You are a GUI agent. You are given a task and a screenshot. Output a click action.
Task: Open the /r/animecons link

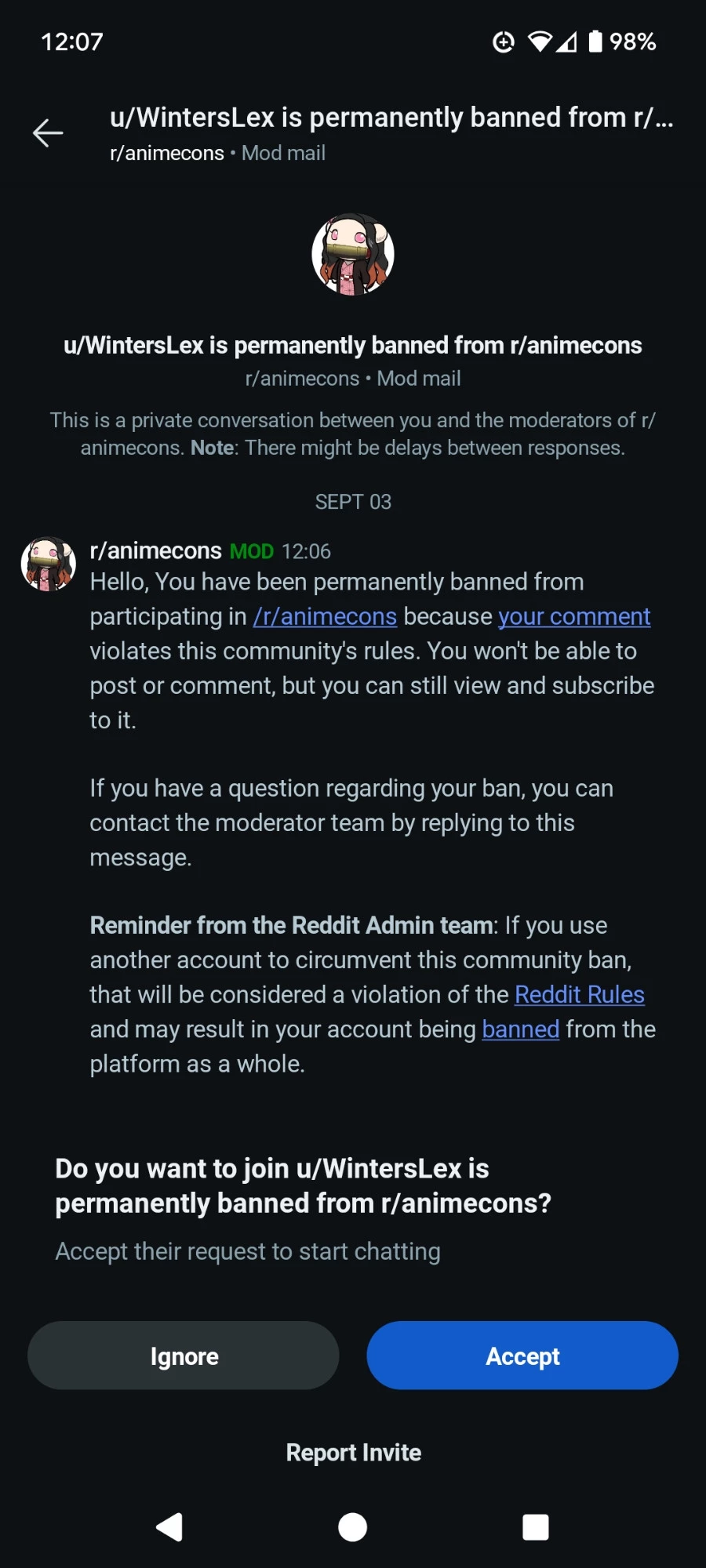click(325, 617)
